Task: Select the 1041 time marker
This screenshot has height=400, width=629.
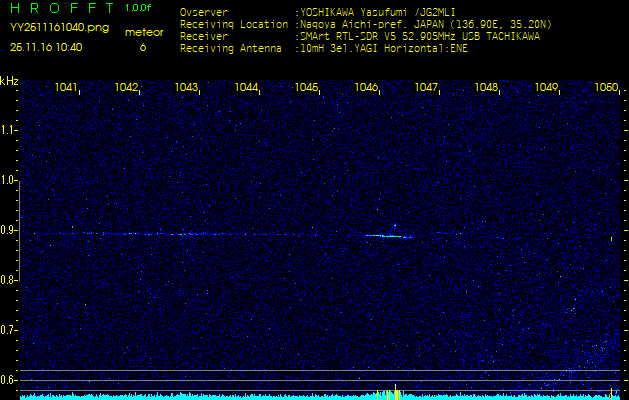Action: point(67,88)
